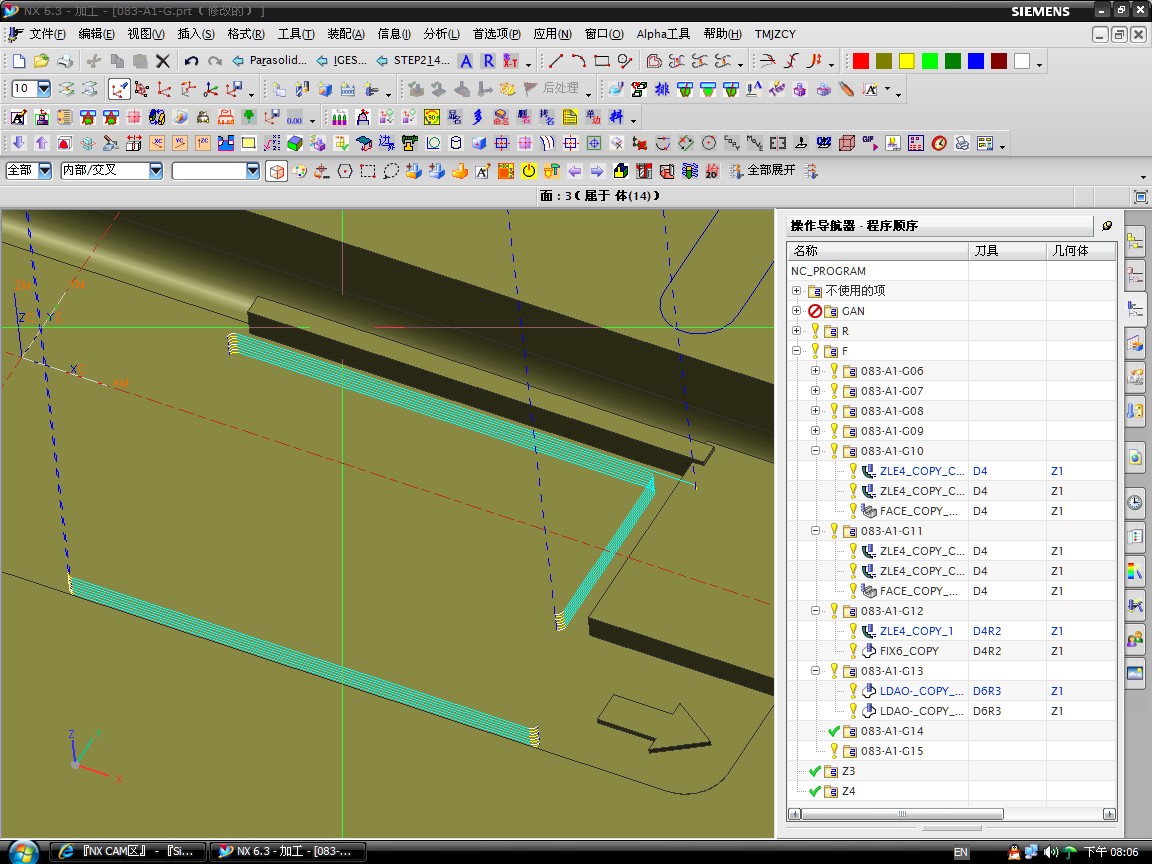
Task: Click the wireframe cube icon in selection bar
Action: pyautogui.click(x=277, y=171)
